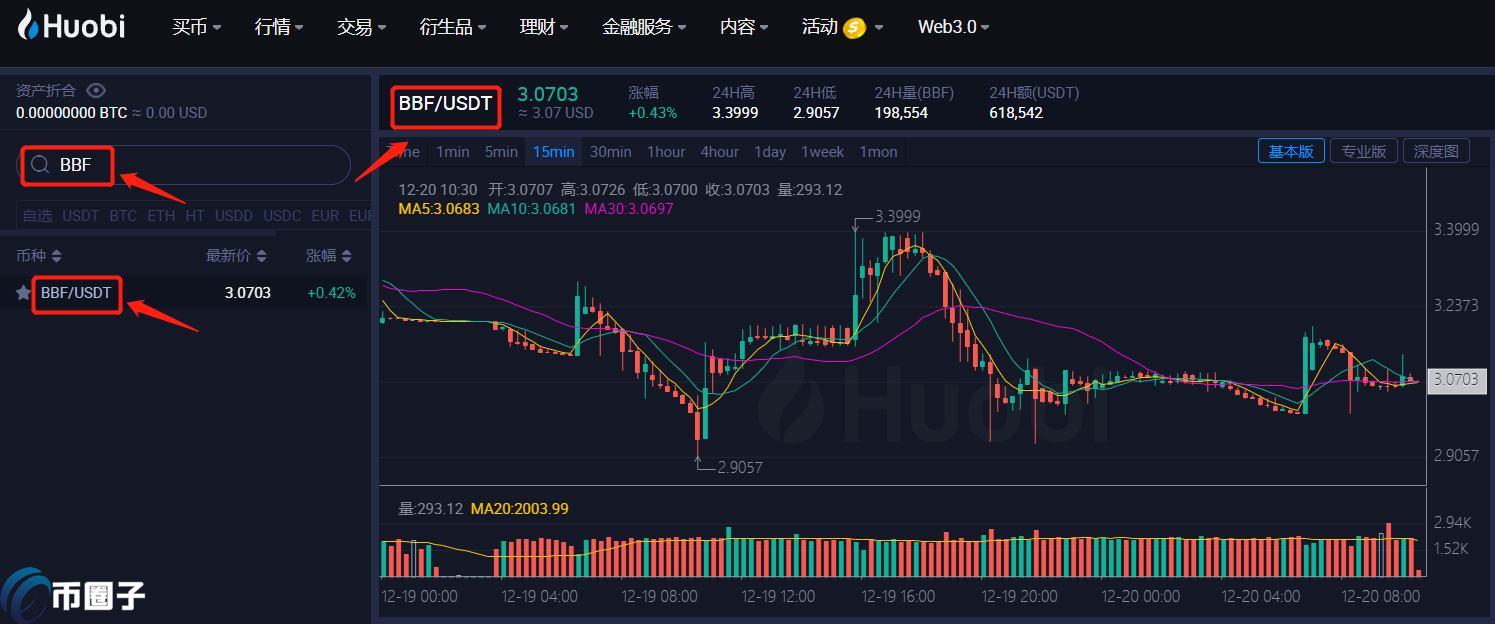Click the ≈ 3.07 USD price text
The height and width of the screenshot is (624, 1495).
click(555, 113)
